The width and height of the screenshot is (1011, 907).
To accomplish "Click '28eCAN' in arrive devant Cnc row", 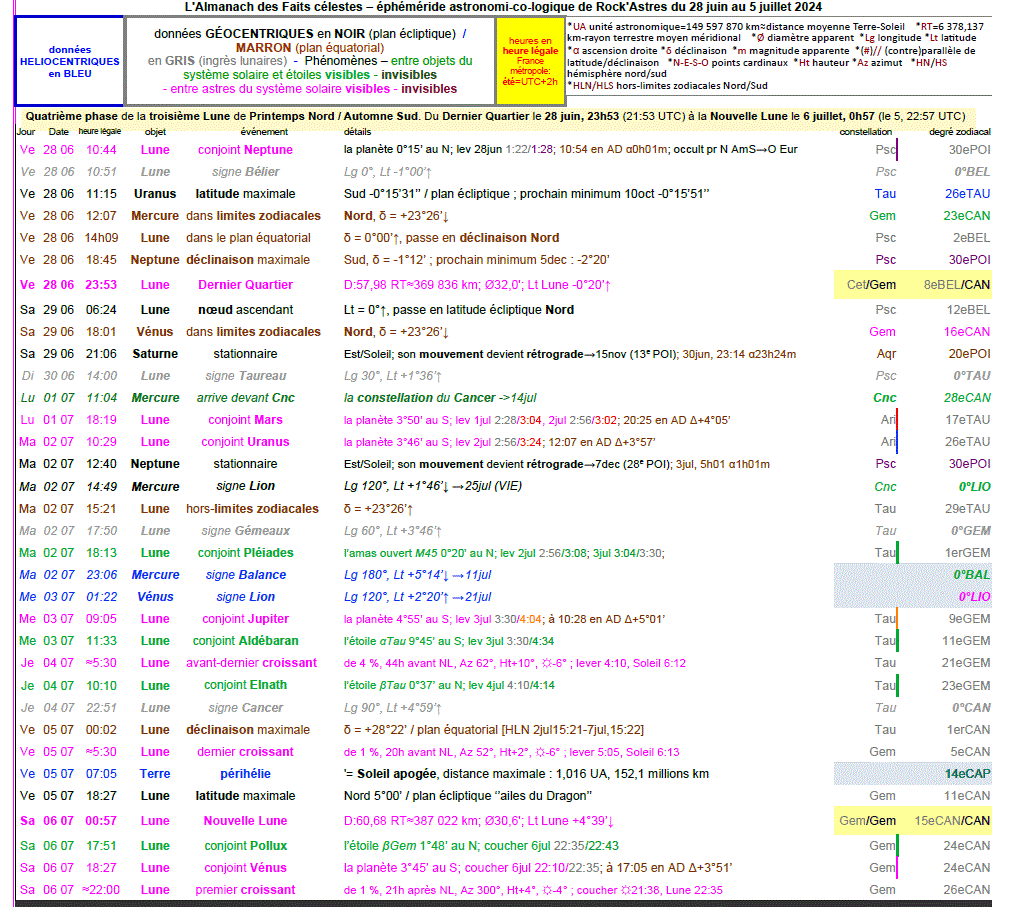I will click(x=967, y=398).
